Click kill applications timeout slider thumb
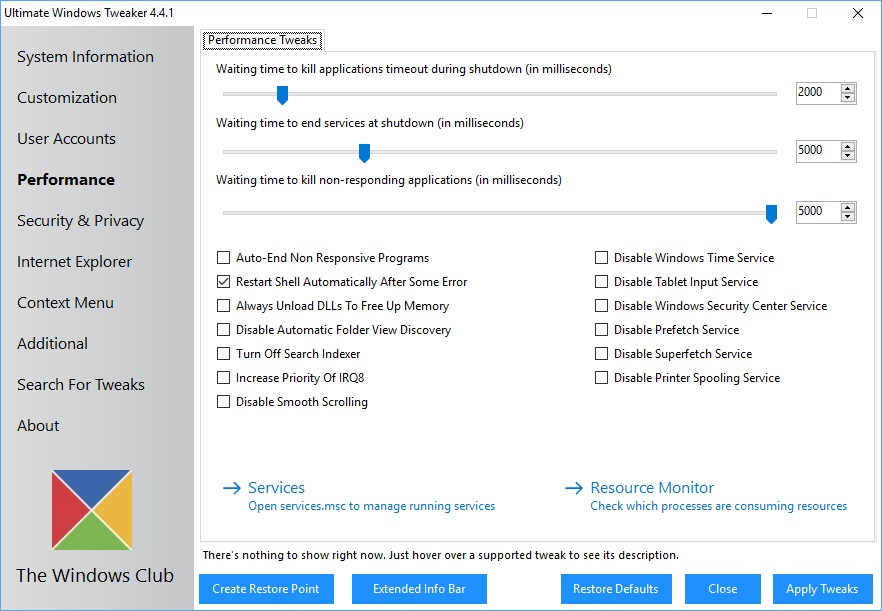The image size is (882, 611). (x=282, y=95)
